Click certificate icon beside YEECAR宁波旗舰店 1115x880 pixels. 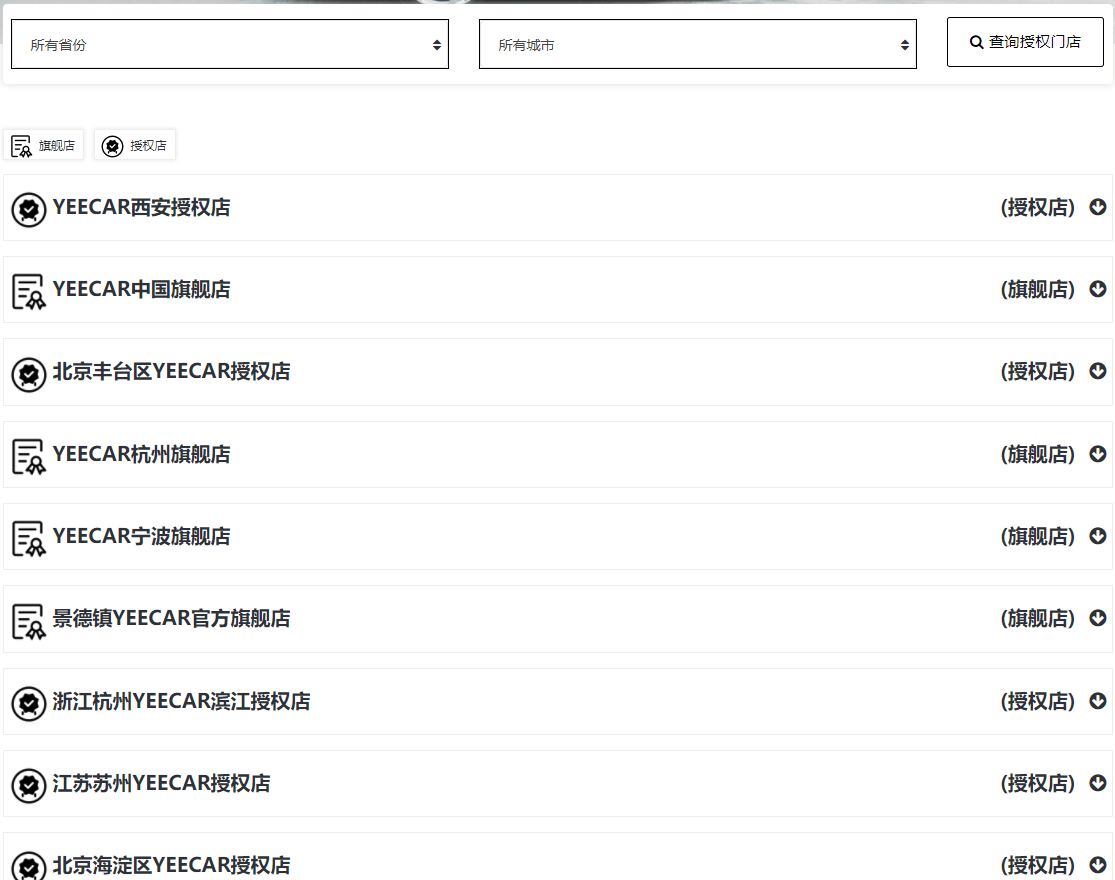click(x=29, y=538)
